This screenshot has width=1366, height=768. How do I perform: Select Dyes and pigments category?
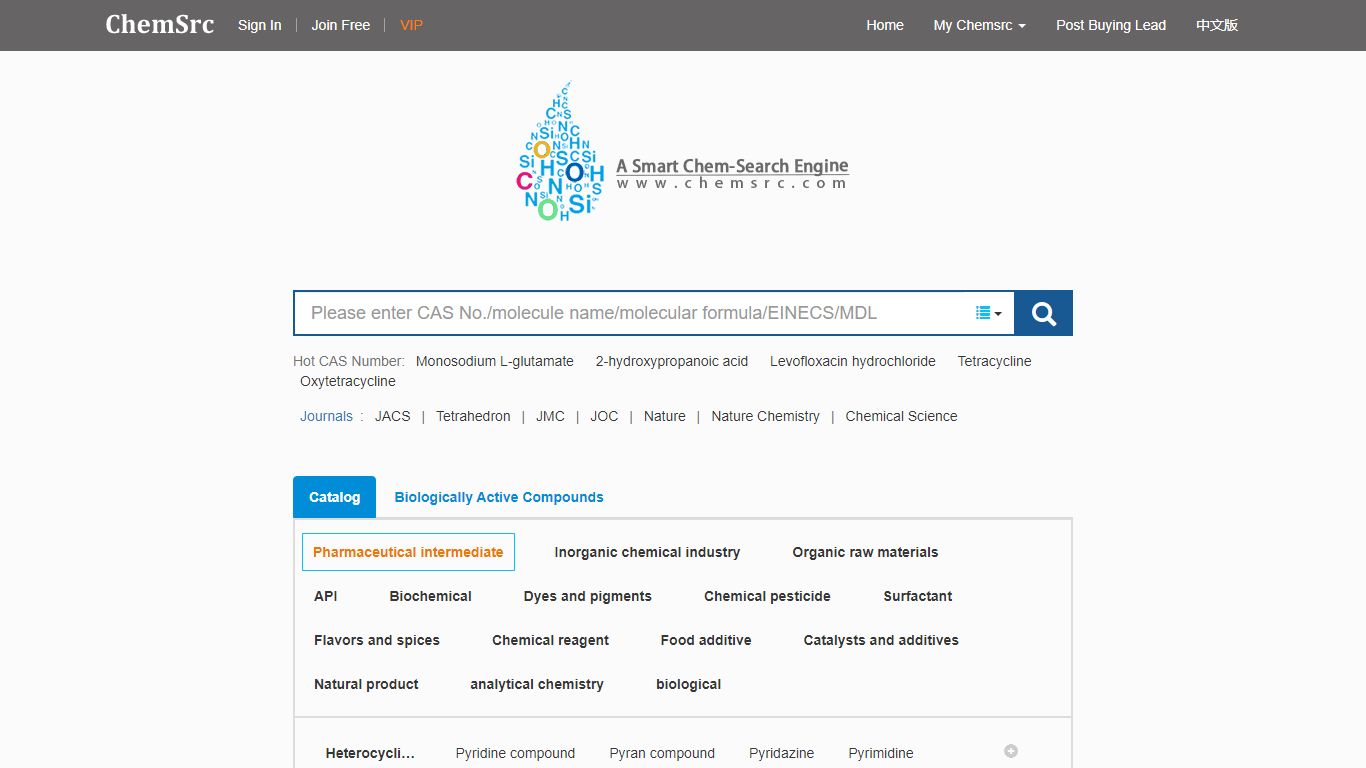[x=587, y=596]
